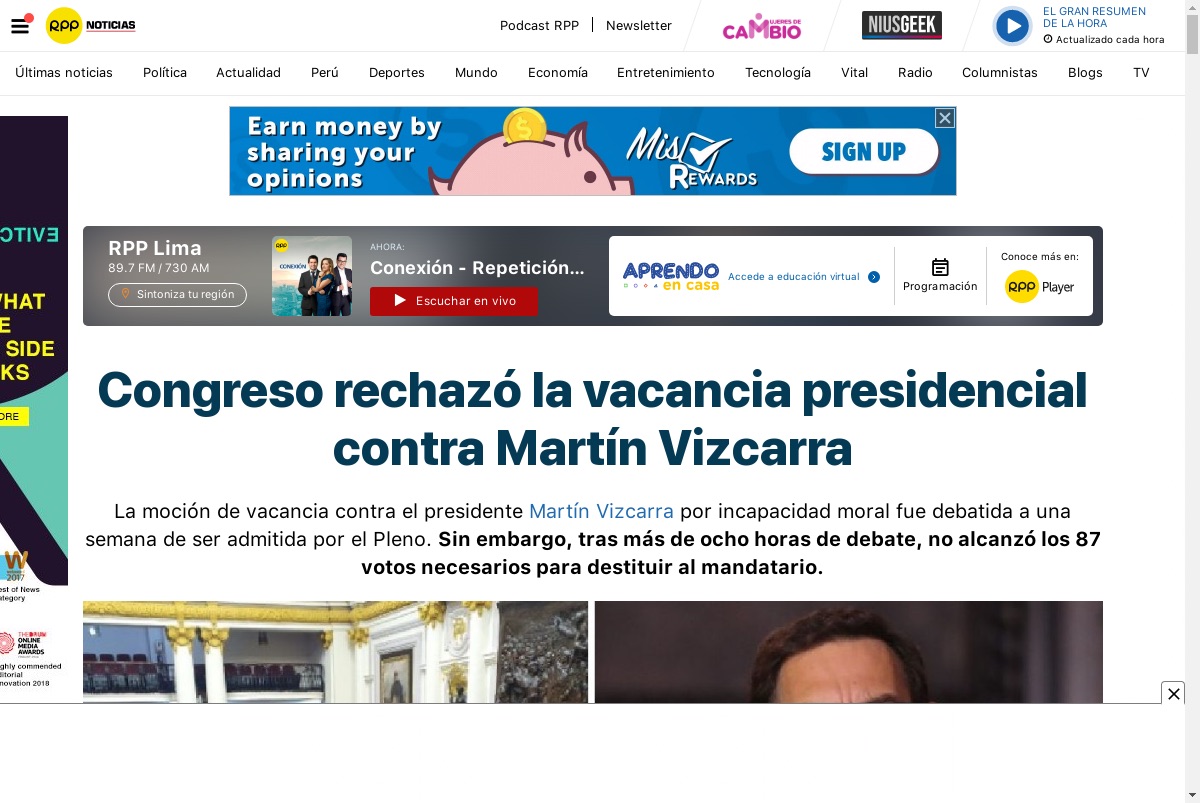Click the SIGN UP ad button
Viewport: 1200px width, 803px height.
(864, 152)
